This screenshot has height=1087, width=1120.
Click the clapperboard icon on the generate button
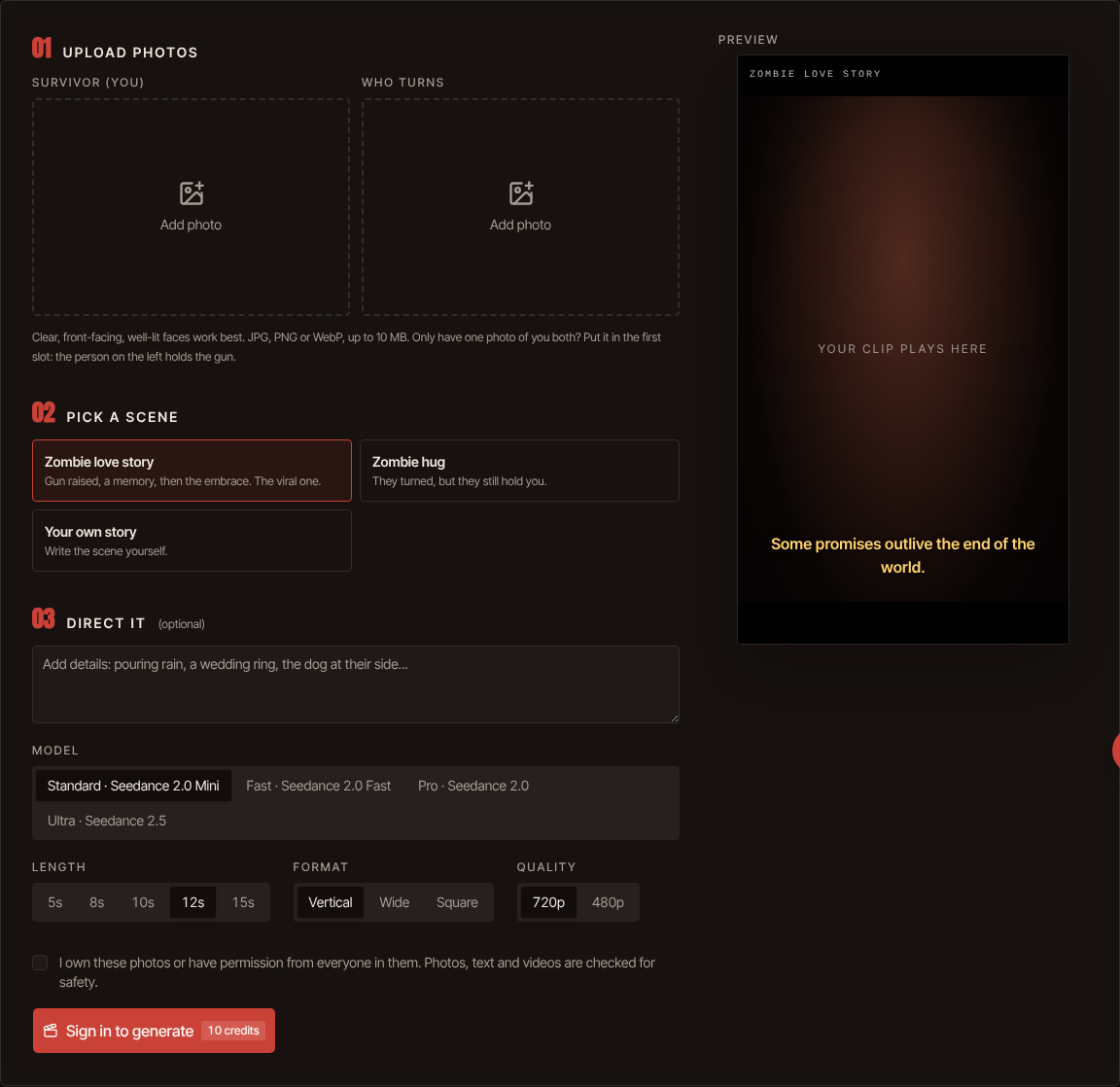pyautogui.click(x=51, y=1031)
